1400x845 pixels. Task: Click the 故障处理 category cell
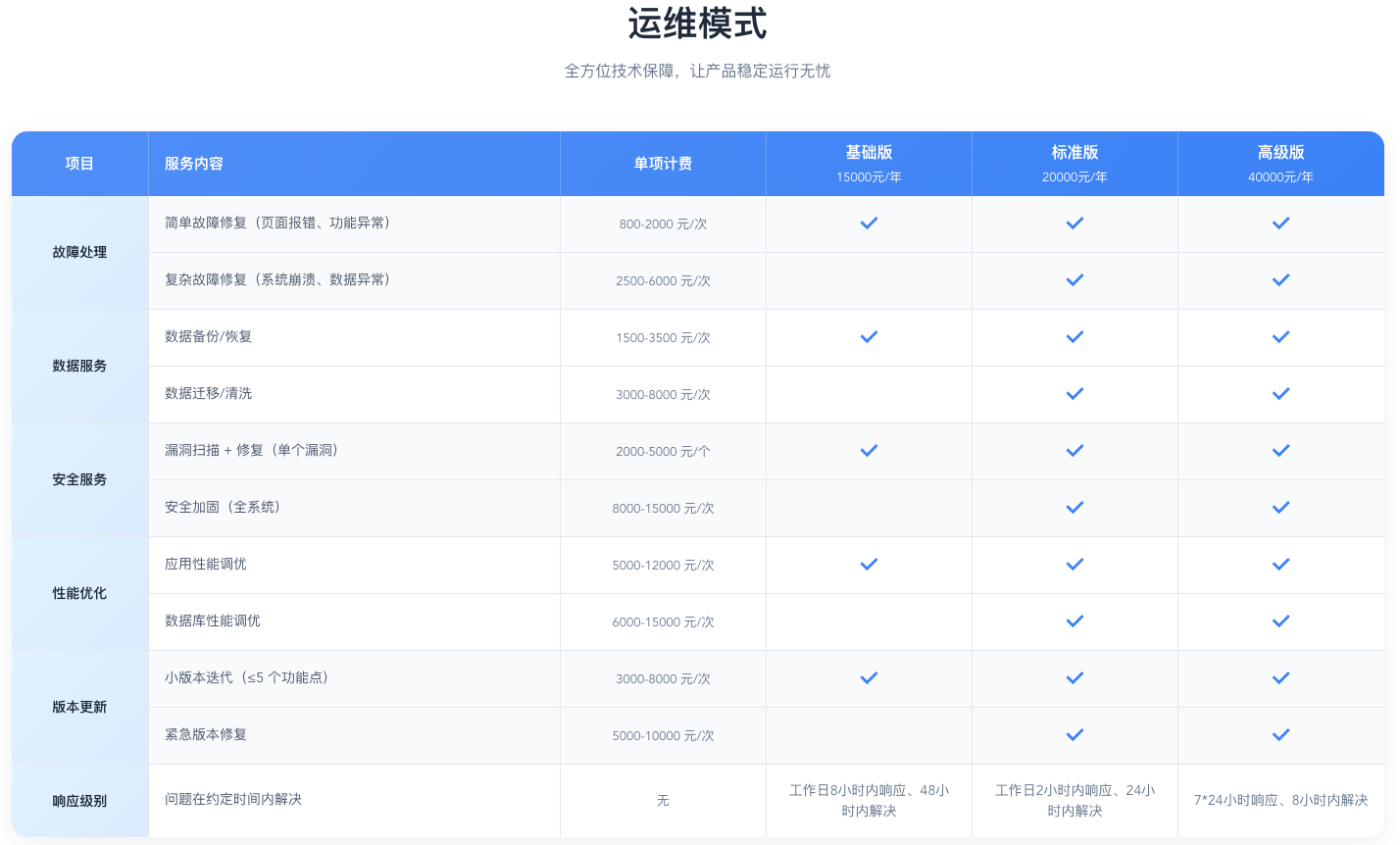tap(79, 253)
